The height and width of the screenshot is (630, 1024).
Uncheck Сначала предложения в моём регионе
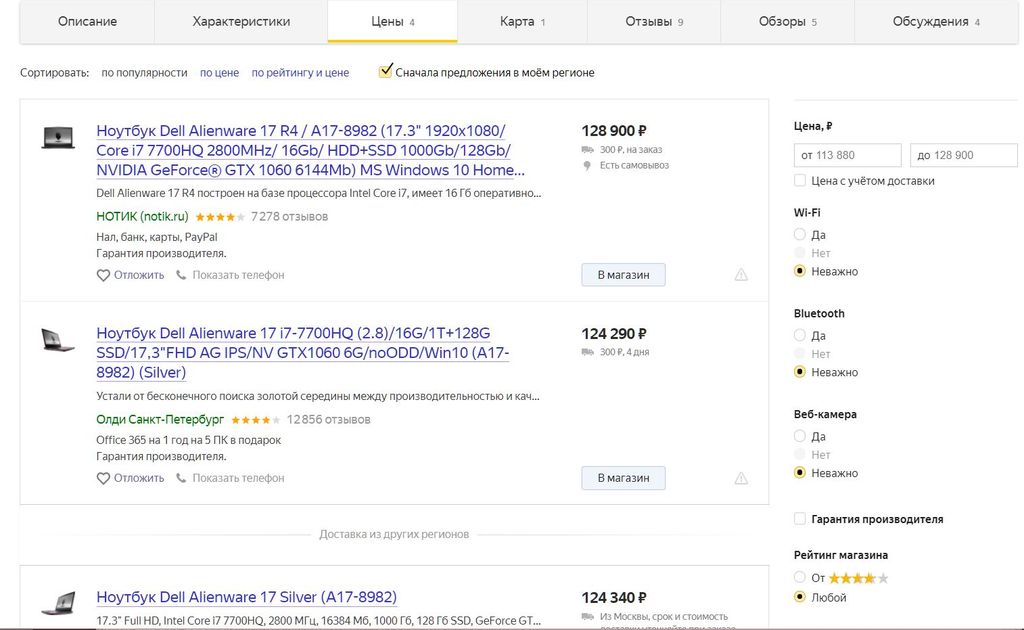coord(385,71)
